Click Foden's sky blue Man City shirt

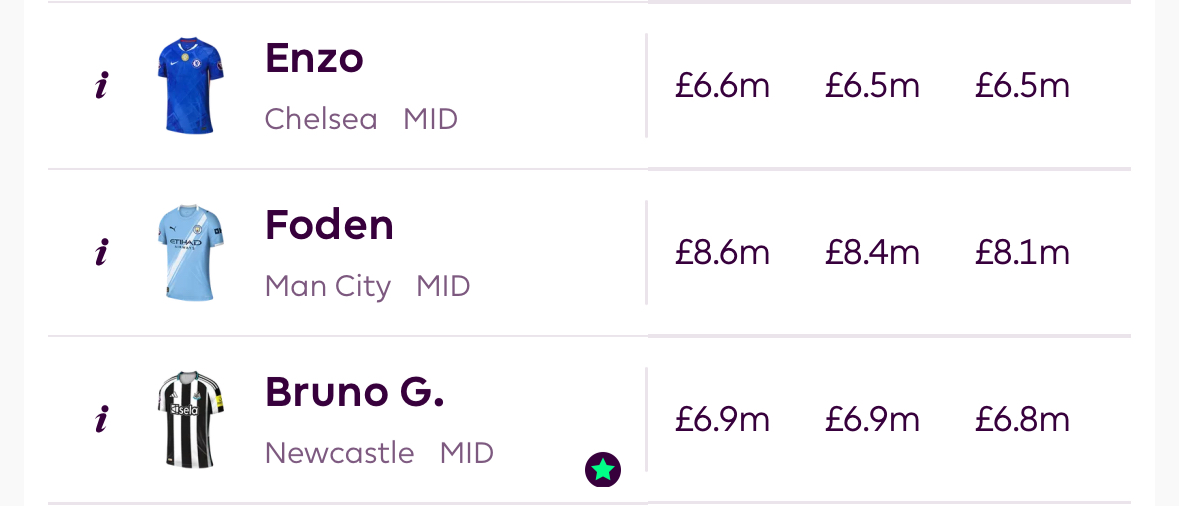190,253
